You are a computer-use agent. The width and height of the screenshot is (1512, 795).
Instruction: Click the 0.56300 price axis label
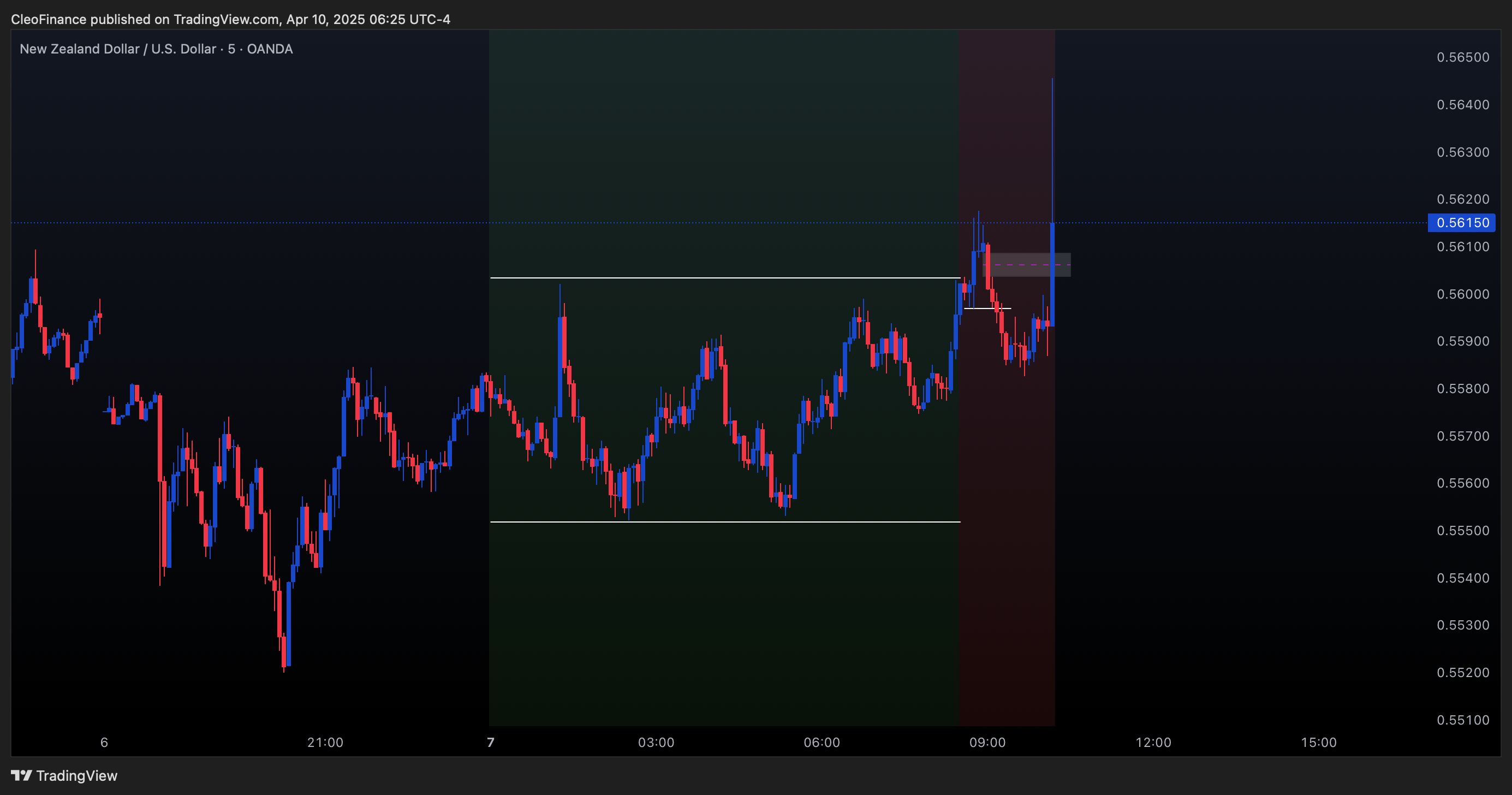1463,152
